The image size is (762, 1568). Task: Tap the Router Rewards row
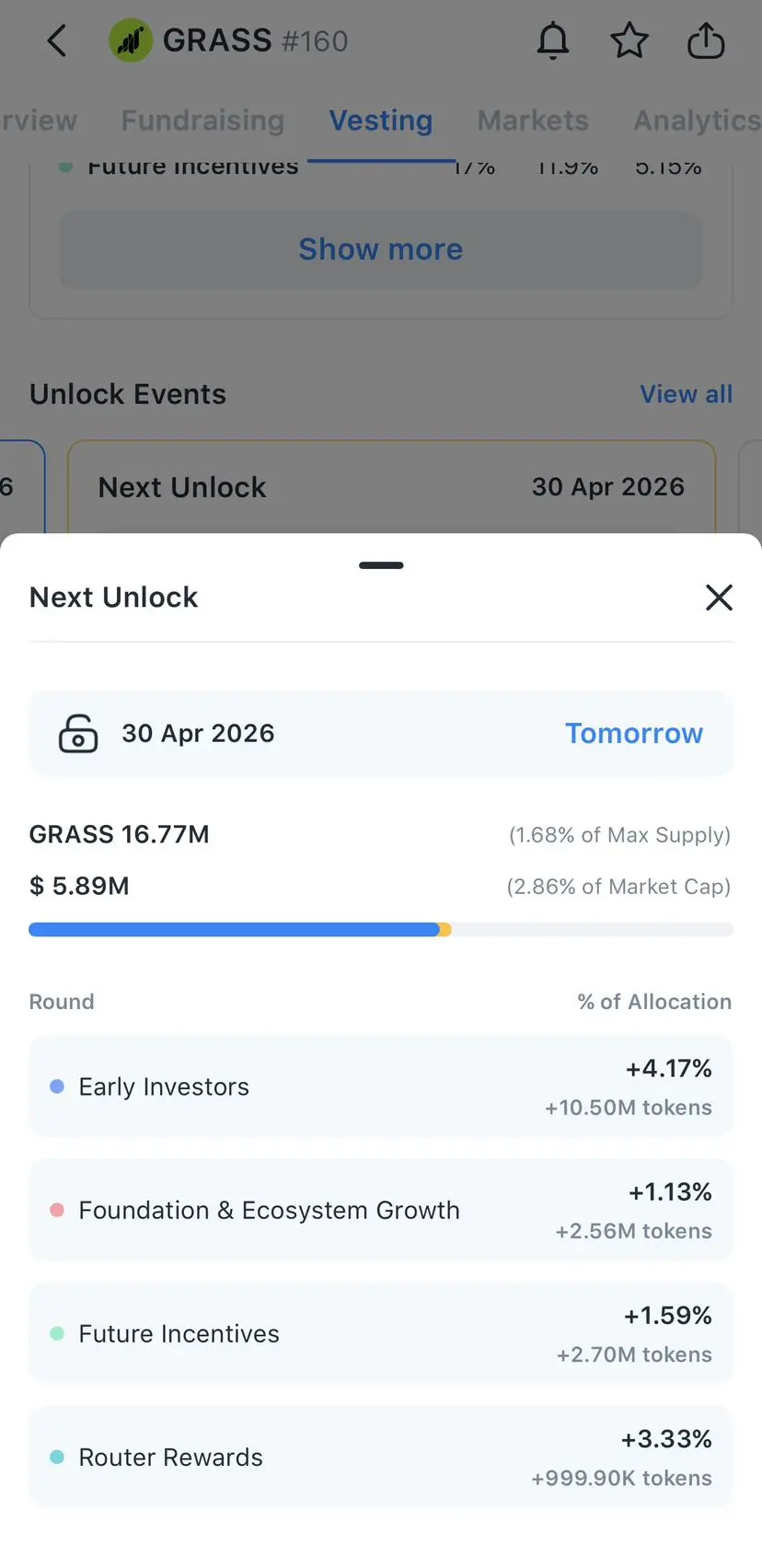click(381, 1457)
